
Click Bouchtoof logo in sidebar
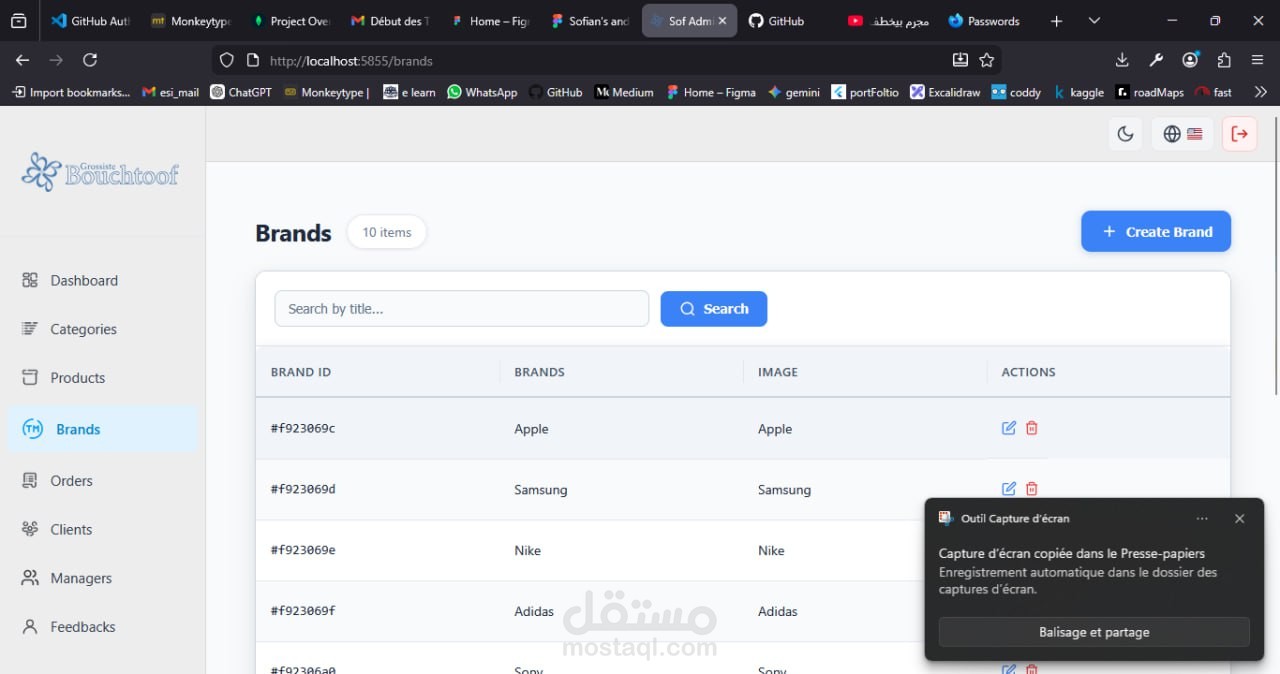click(100, 172)
